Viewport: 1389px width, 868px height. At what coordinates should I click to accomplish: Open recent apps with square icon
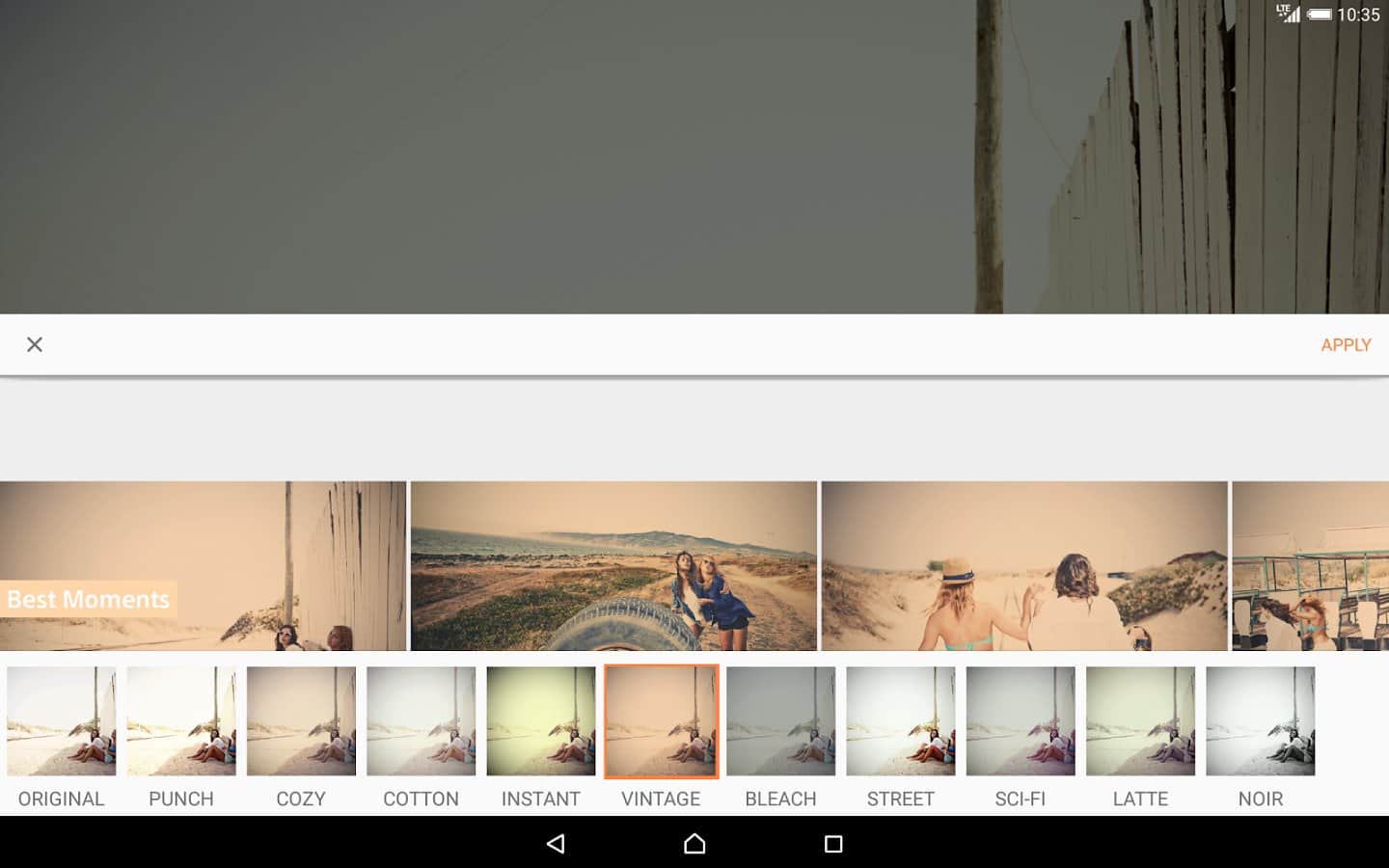pyautogui.click(x=833, y=844)
